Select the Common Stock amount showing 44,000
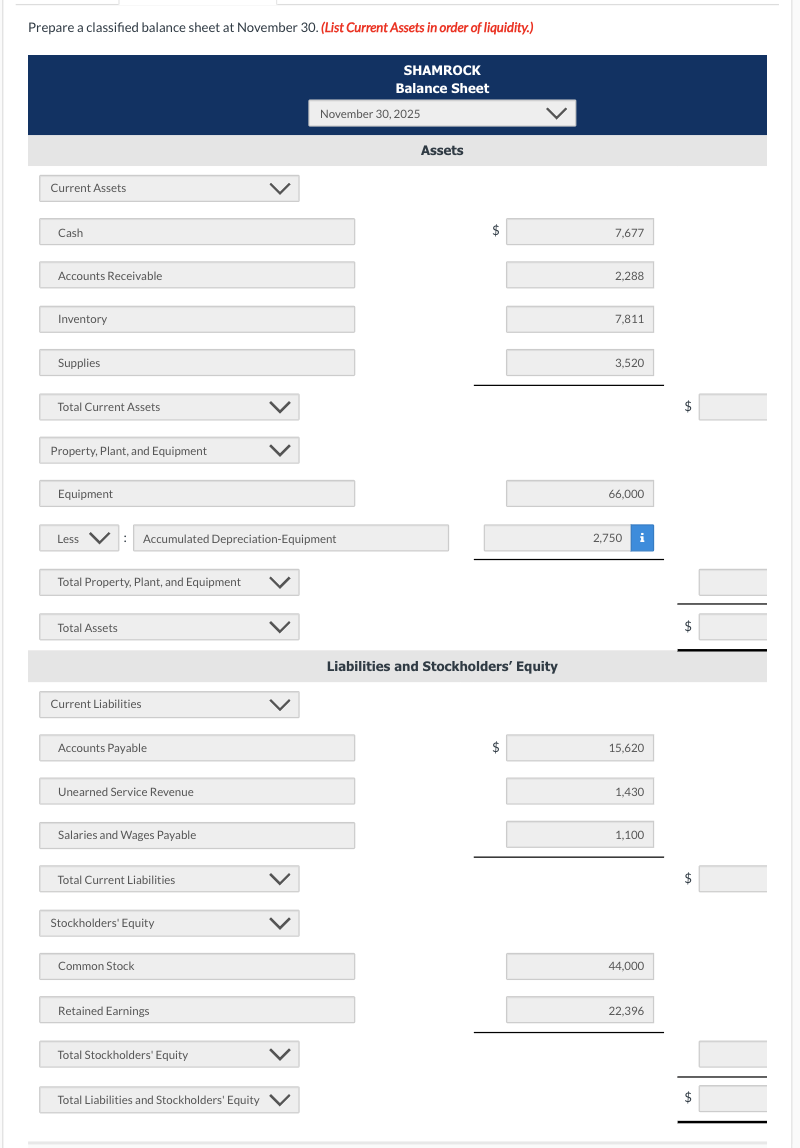Viewport: 800px width, 1148px height. [580, 966]
